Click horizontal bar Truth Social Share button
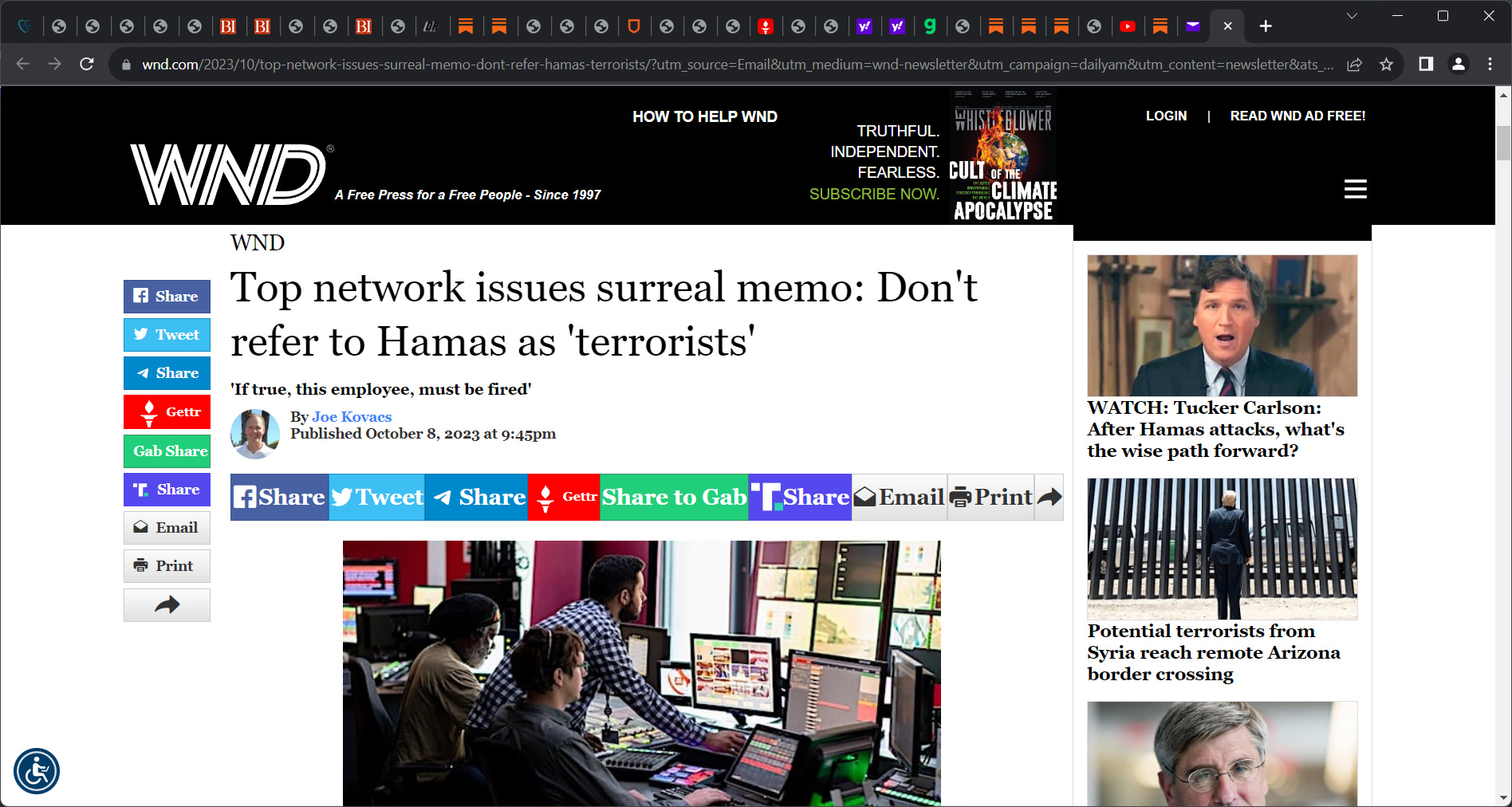The image size is (1512, 807). click(x=800, y=497)
